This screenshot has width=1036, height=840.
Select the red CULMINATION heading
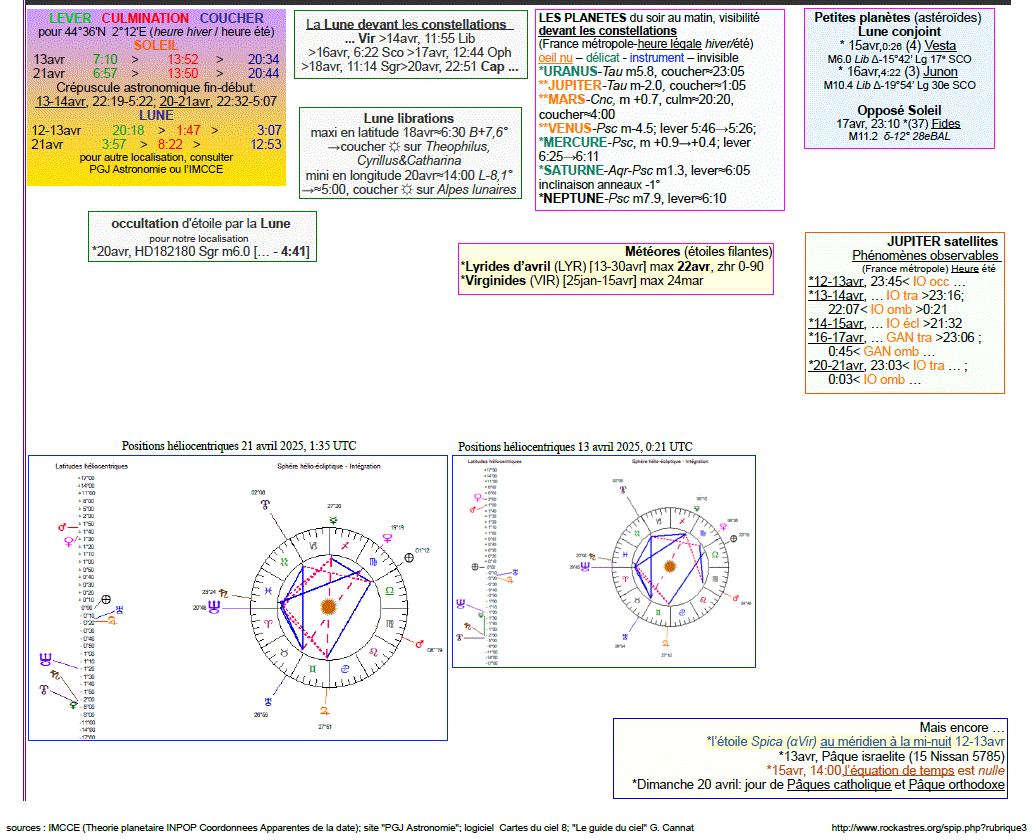click(145, 19)
